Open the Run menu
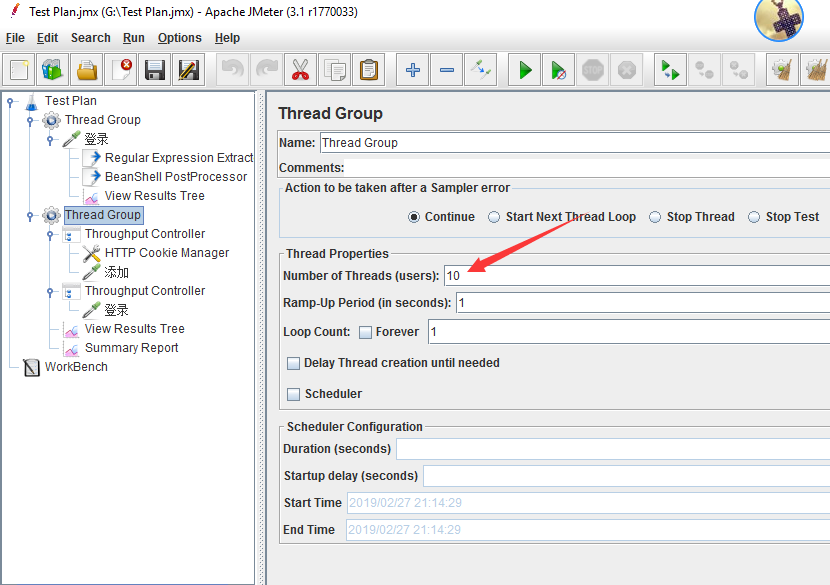The width and height of the screenshot is (830, 585). [133, 38]
